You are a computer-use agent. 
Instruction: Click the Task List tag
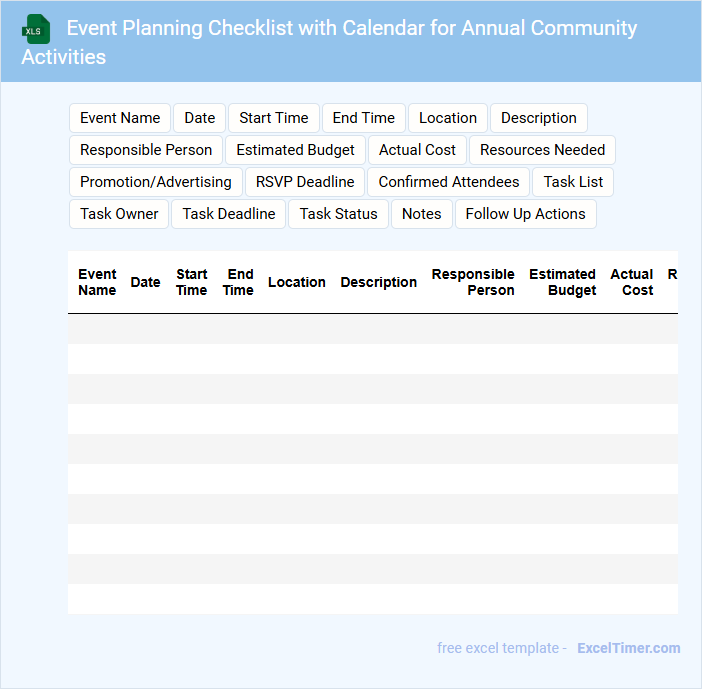click(x=573, y=182)
